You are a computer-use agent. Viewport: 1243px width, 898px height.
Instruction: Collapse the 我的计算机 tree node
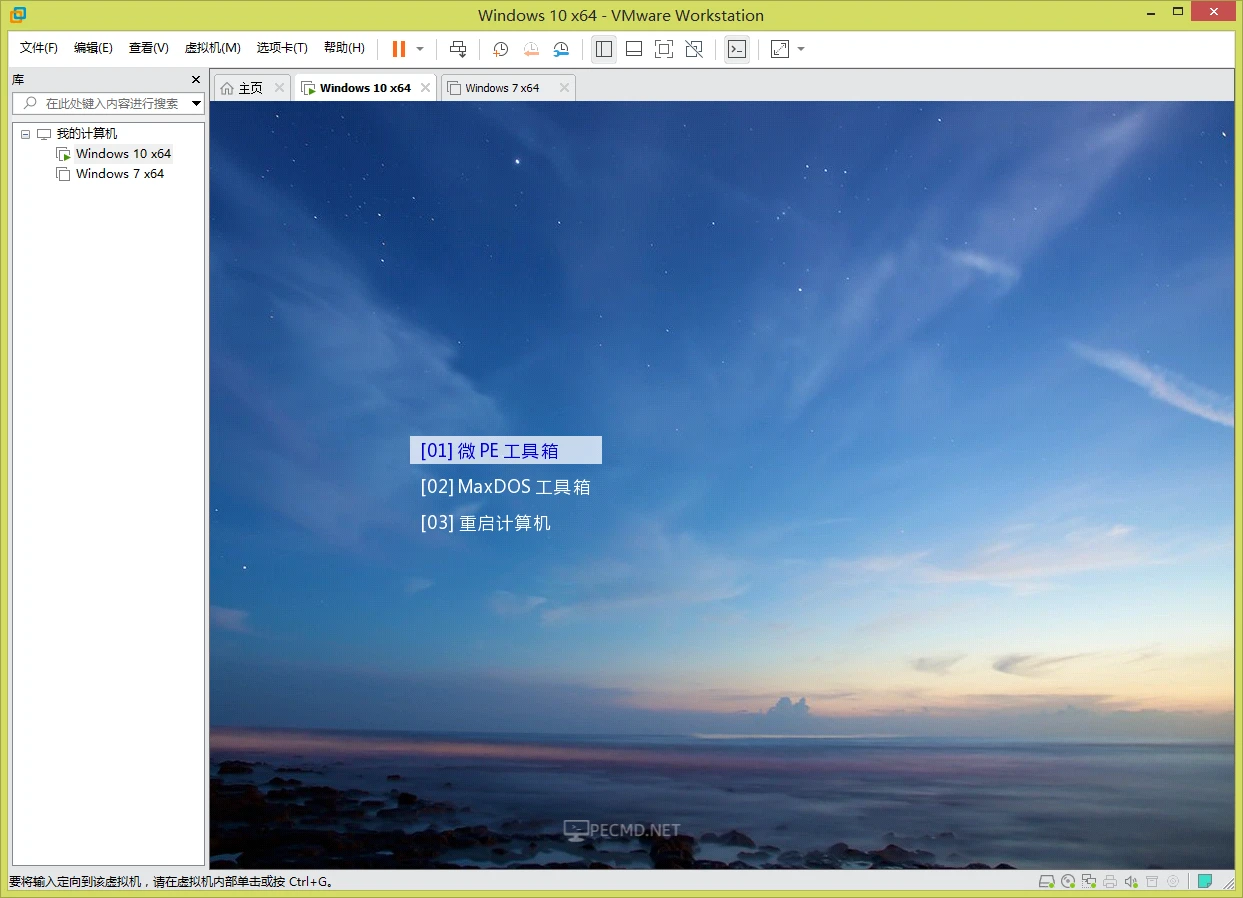25,134
